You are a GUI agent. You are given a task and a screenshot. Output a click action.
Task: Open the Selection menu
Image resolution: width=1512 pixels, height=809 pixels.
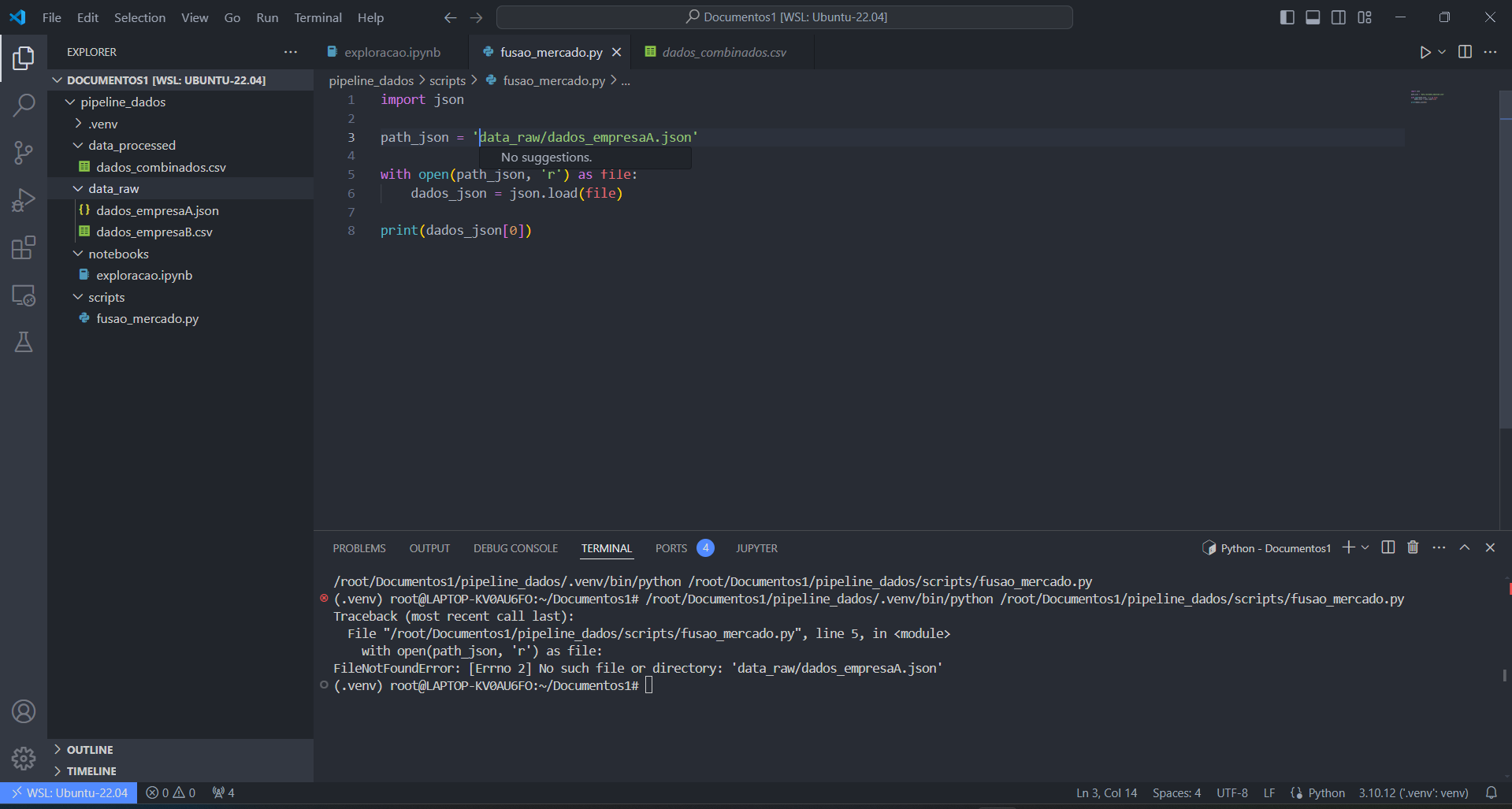pos(139,17)
